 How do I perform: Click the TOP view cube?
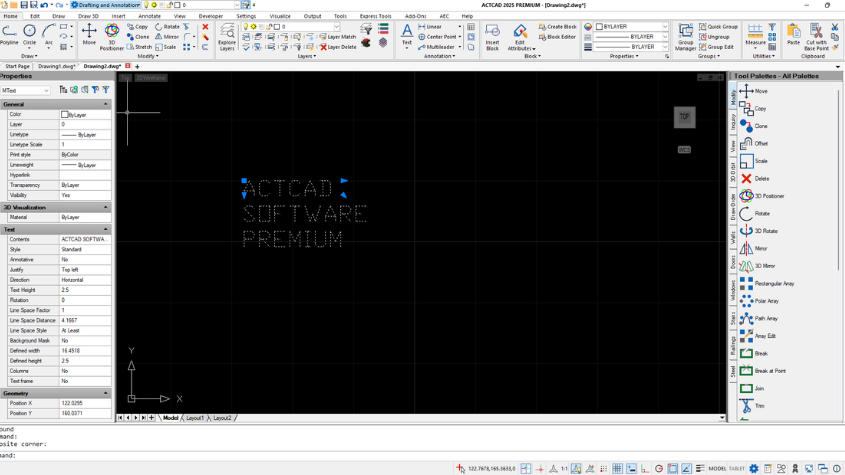coord(684,117)
